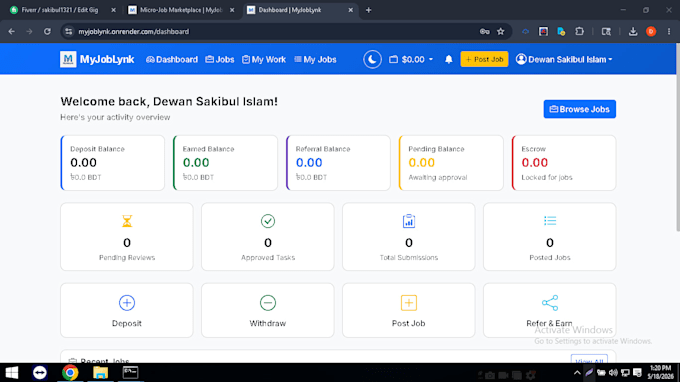
Task: Click the Escrow value 0.00
Action: pyautogui.click(x=534, y=163)
